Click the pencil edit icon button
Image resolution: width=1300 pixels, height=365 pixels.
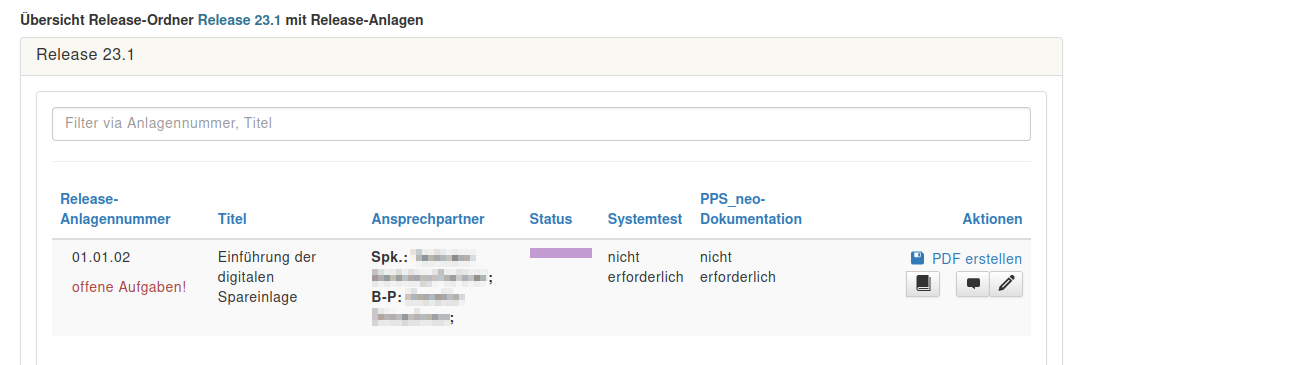1006,284
